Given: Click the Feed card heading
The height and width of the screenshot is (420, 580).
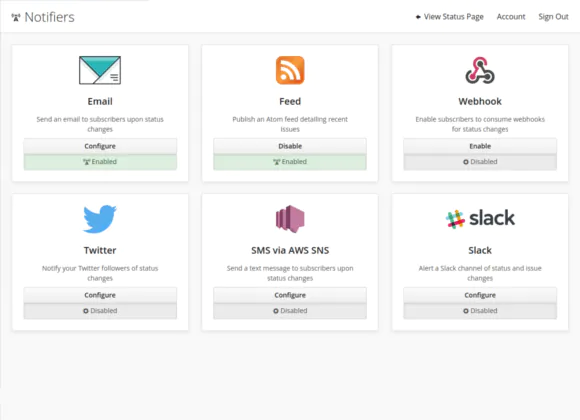Looking at the screenshot, I should coord(290,101).
